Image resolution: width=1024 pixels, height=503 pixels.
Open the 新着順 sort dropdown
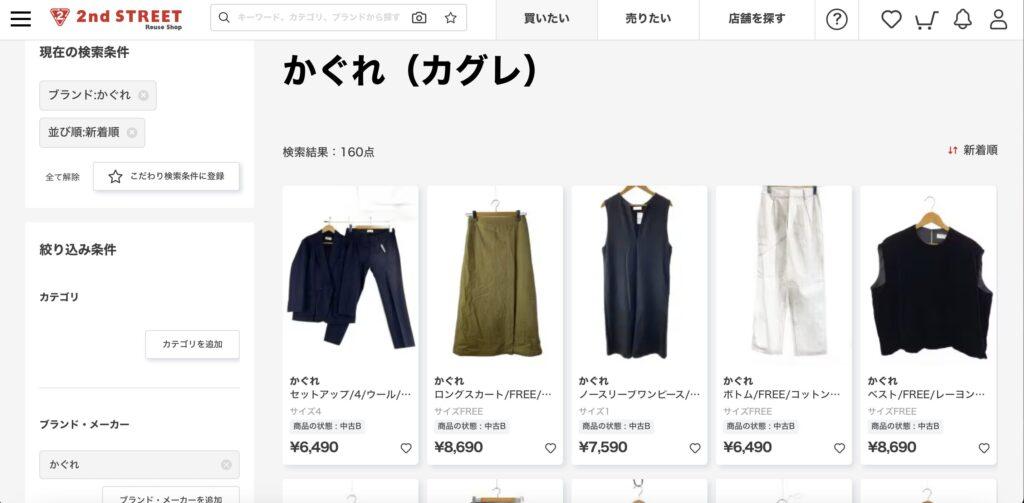(972, 150)
